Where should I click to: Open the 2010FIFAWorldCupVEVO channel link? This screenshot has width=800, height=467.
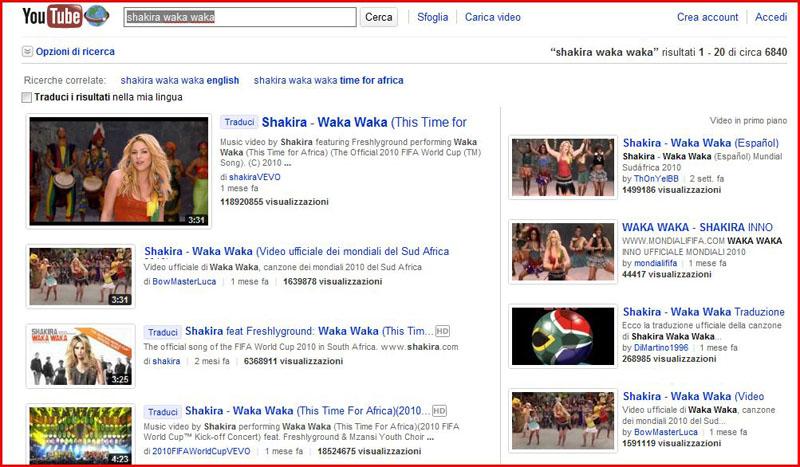(x=202, y=451)
